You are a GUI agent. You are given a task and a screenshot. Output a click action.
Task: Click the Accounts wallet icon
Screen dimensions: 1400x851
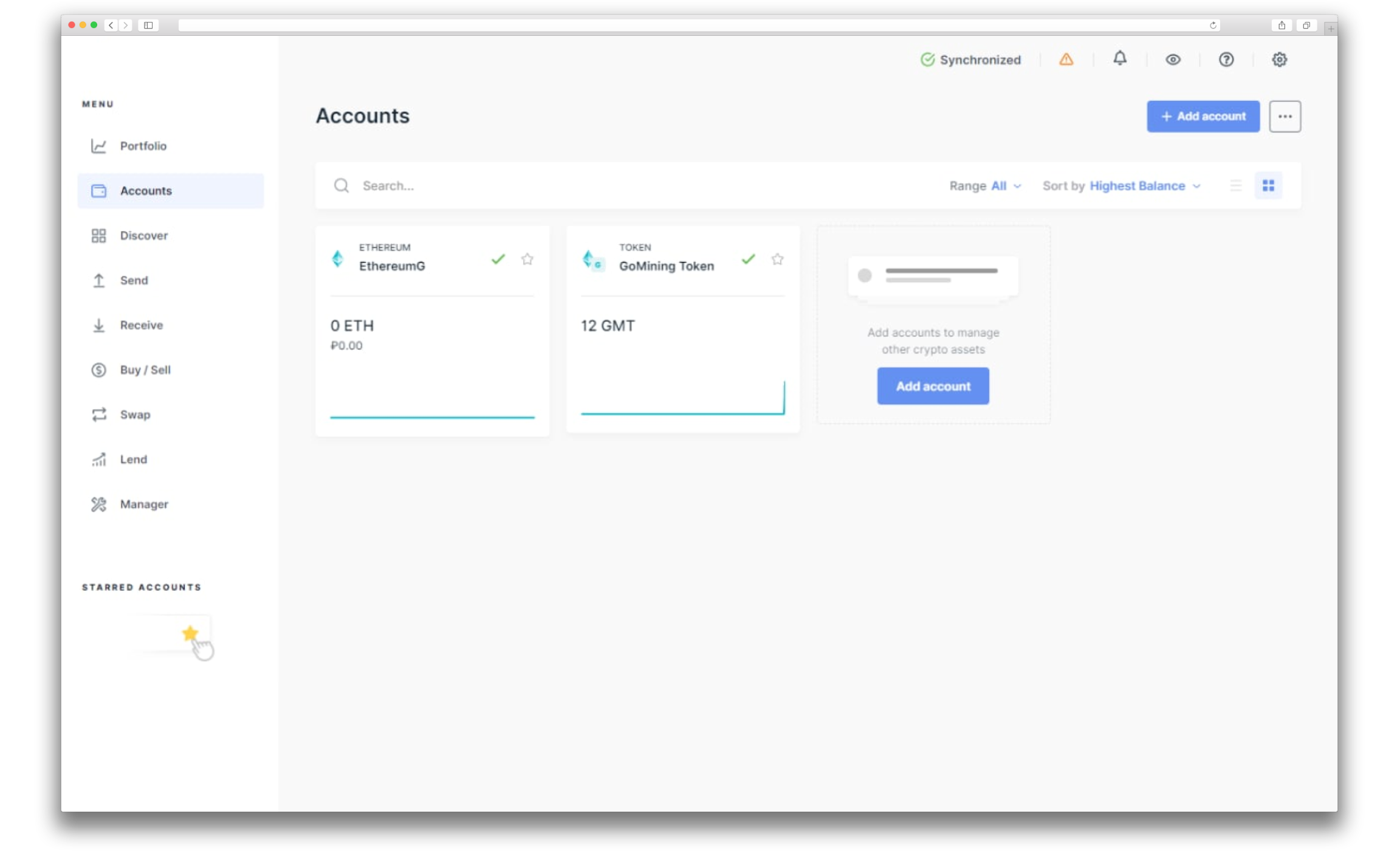[98, 191]
